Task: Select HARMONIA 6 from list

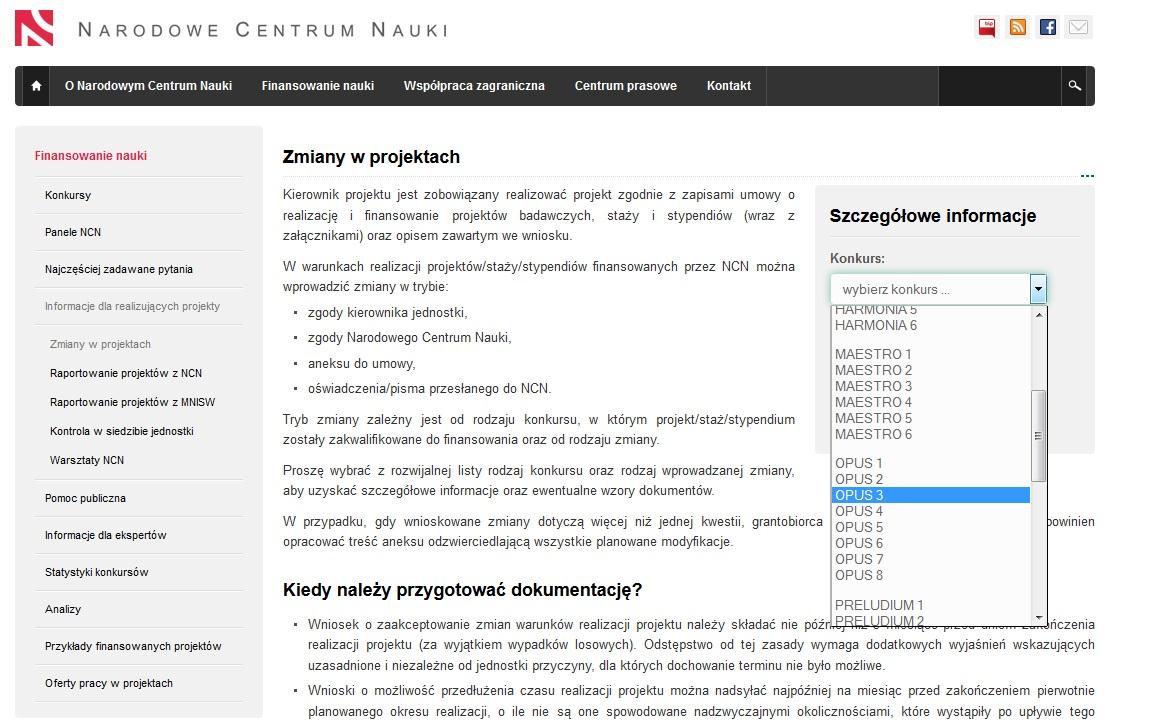Action: point(931,325)
